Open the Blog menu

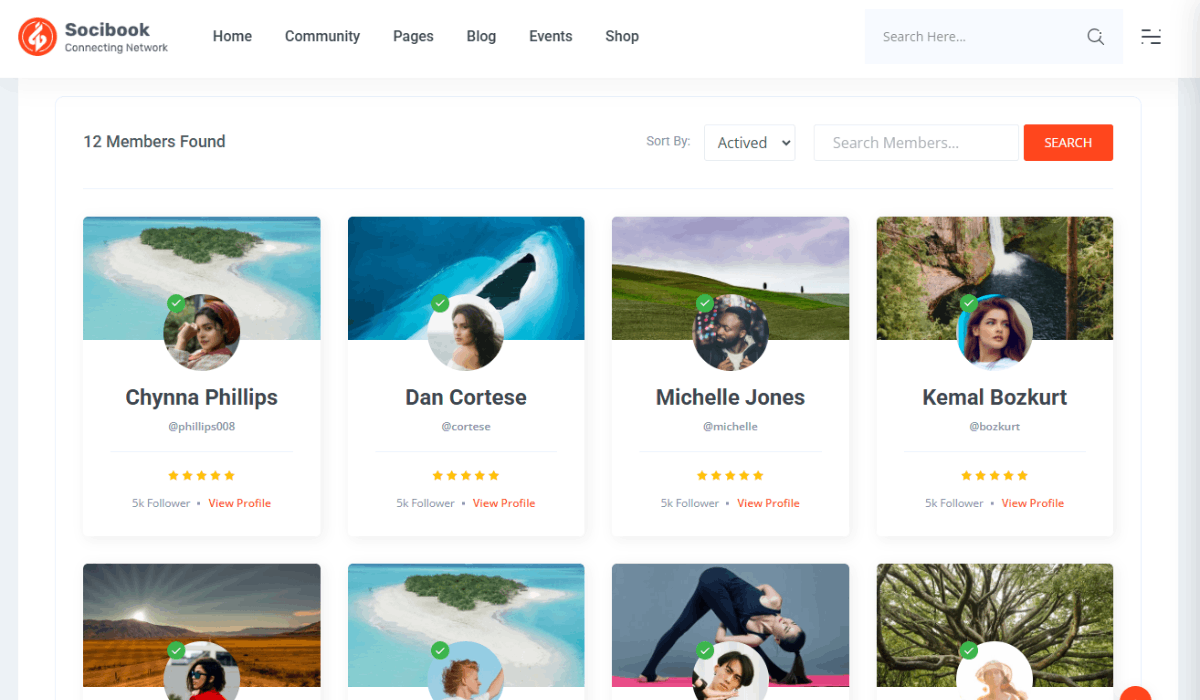[481, 36]
